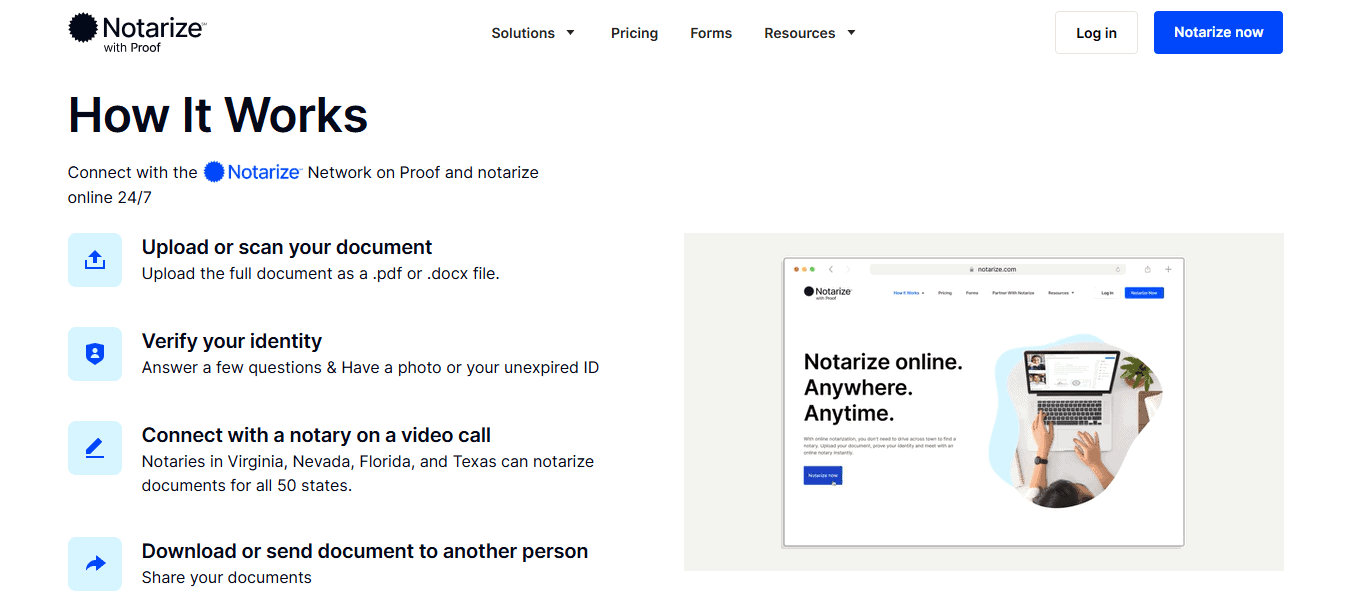The image size is (1351, 600).
Task: Click 'Share your documents' text
Action: [227, 577]
